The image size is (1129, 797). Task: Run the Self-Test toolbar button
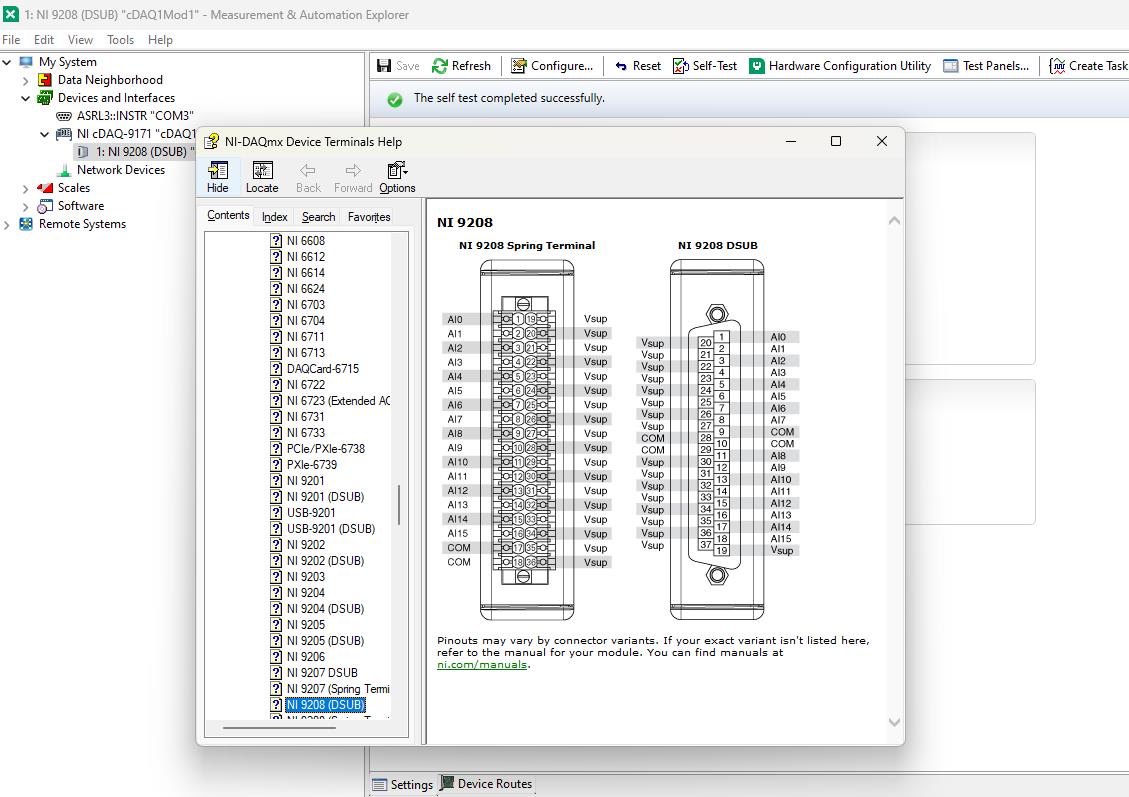(x=705, y=66)
